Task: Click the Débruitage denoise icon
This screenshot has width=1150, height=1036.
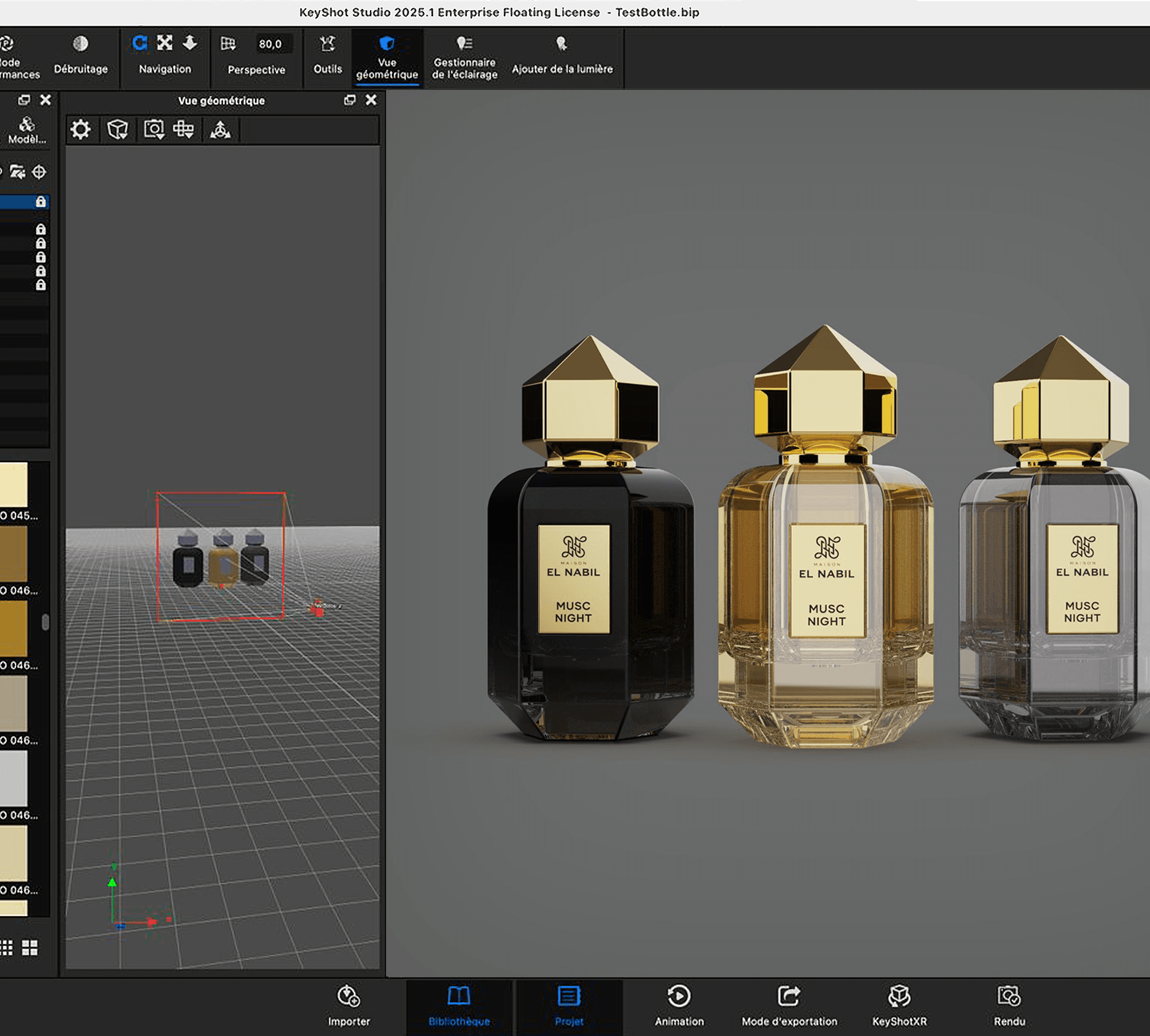Action: pyautogui.click(x=80, y=44)
